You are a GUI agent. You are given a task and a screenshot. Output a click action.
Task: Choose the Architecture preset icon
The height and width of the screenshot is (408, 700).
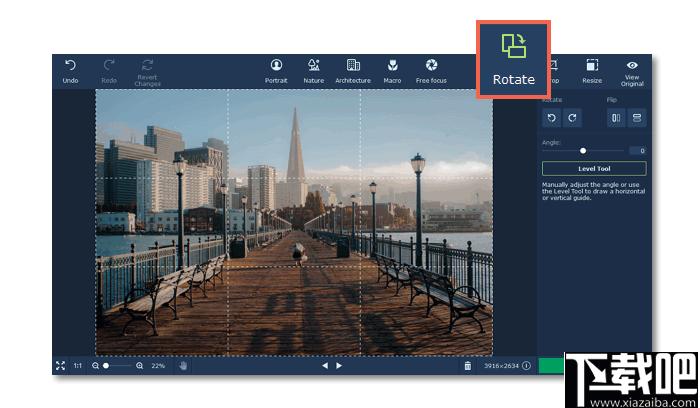click(353, 65)
